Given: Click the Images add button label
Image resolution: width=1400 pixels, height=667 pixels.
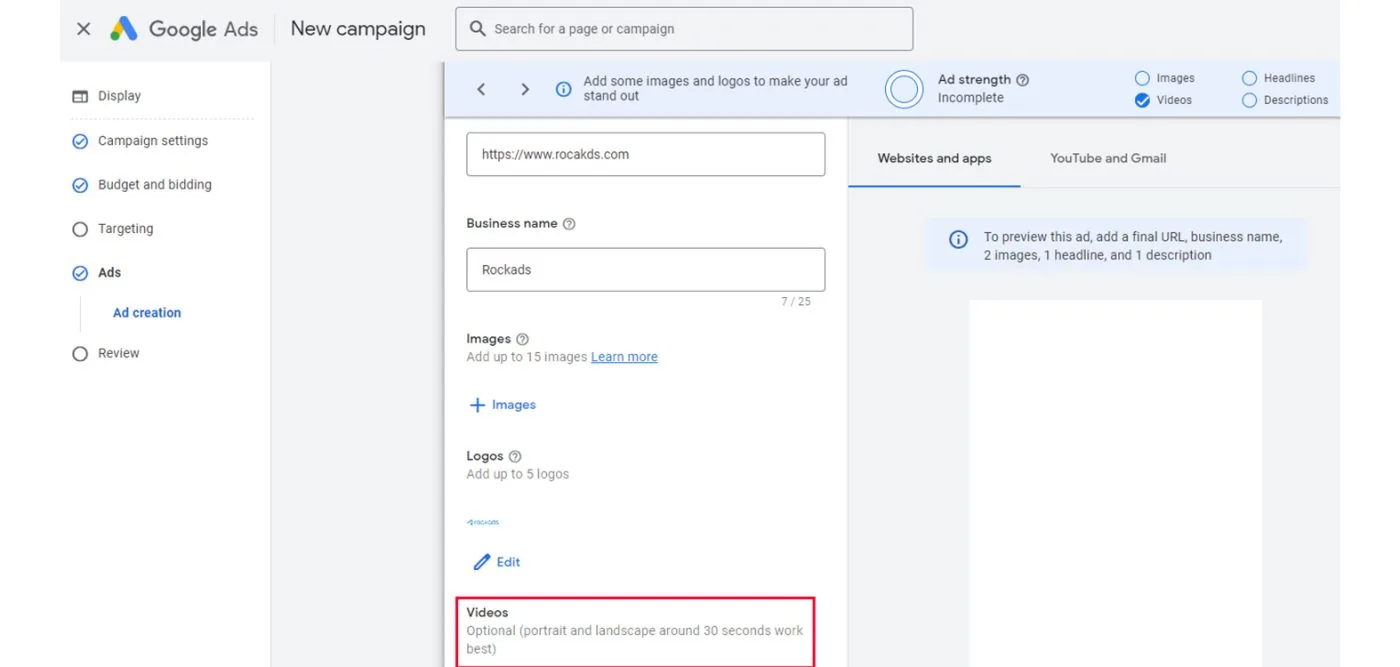Looking at the screenshot, I should (514, 405).
